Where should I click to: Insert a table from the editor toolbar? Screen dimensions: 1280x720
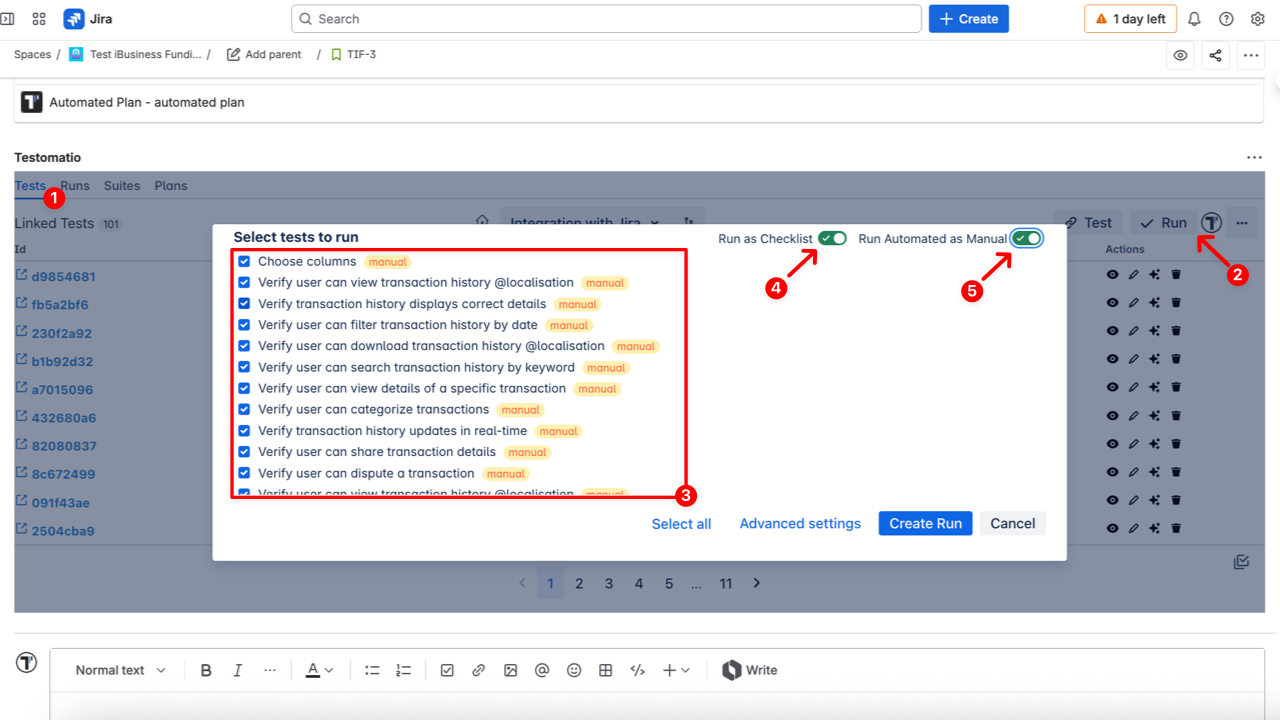[605, 670]
